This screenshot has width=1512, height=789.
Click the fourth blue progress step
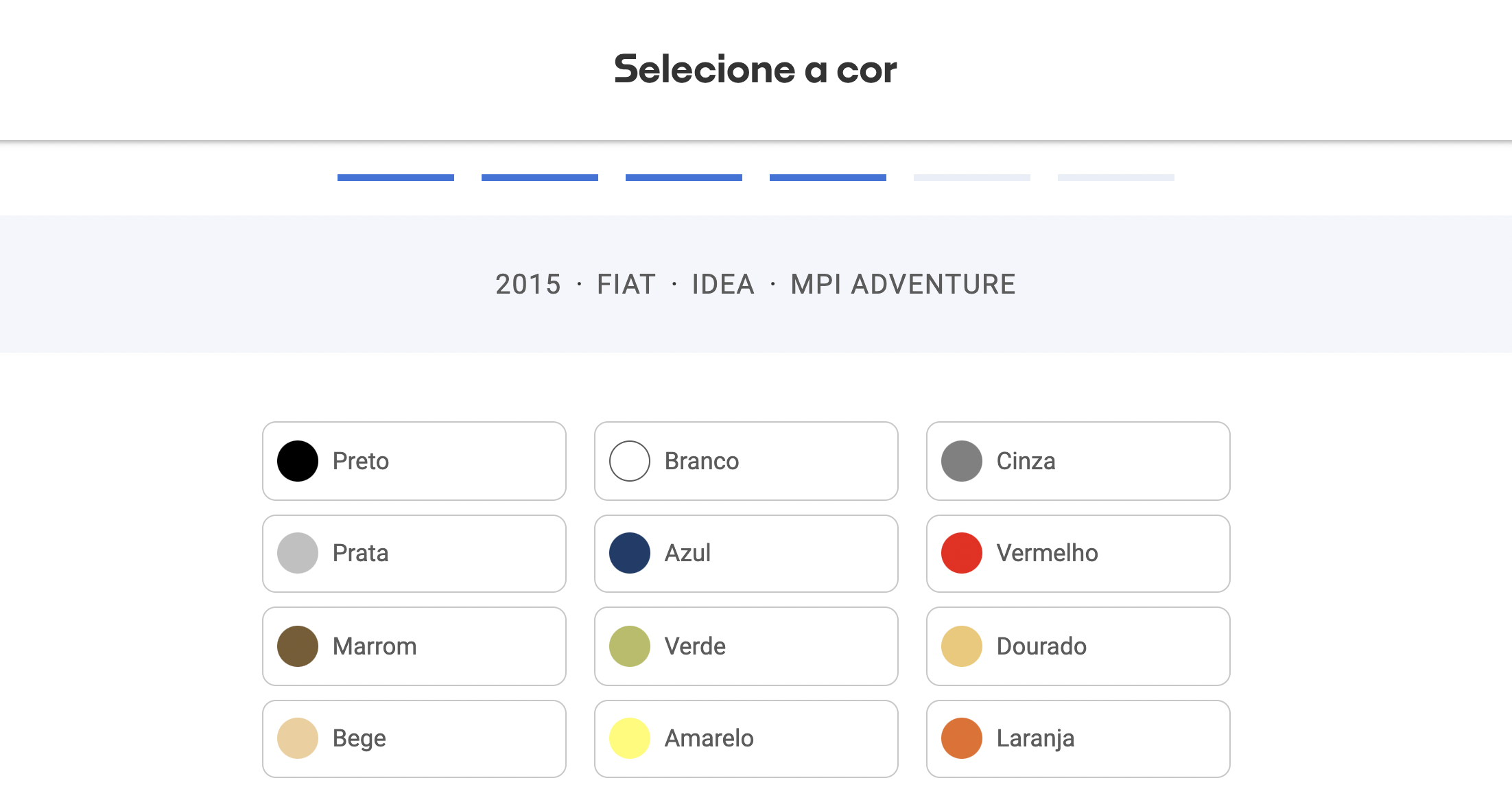coord(828,178)
